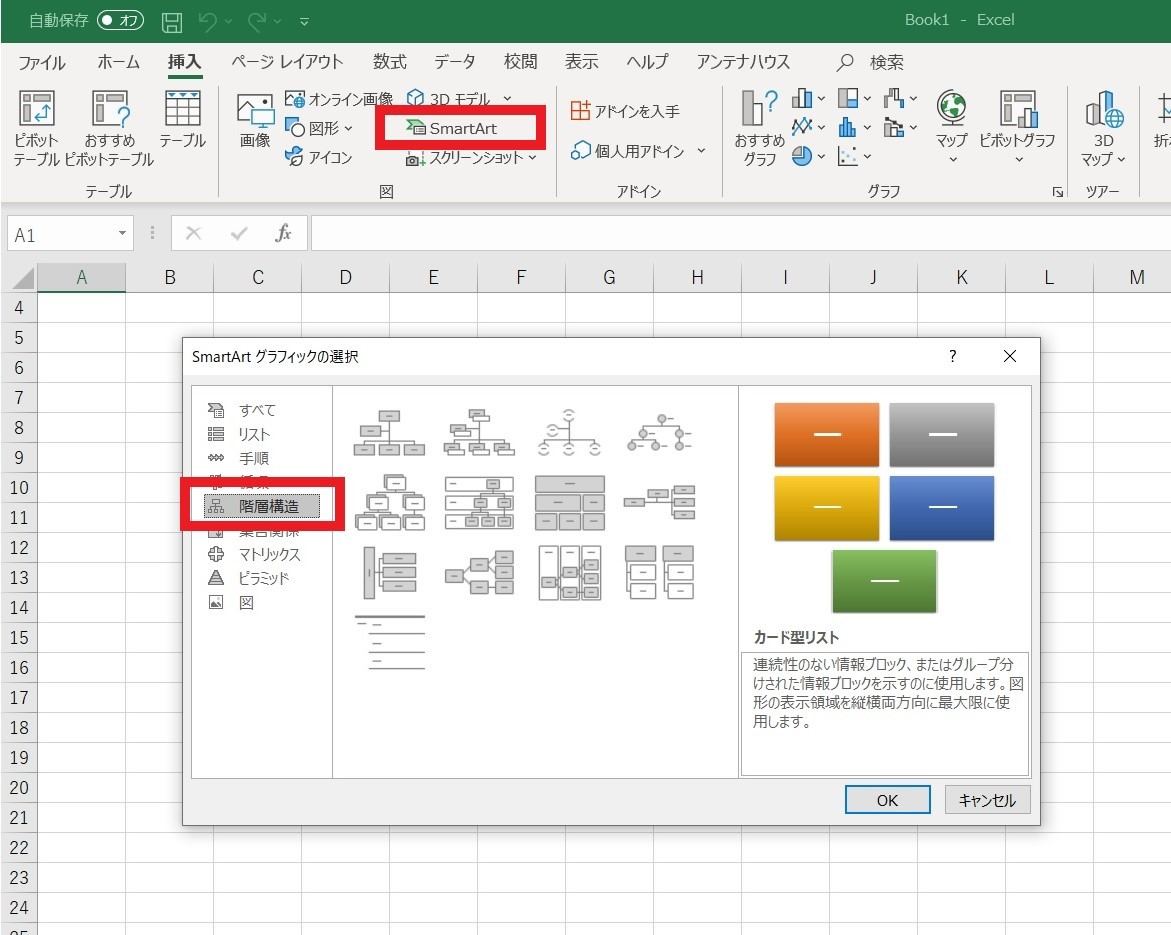Open the グラフ group dialog launcher
1171x935 pixels.
pos(1057,192)
